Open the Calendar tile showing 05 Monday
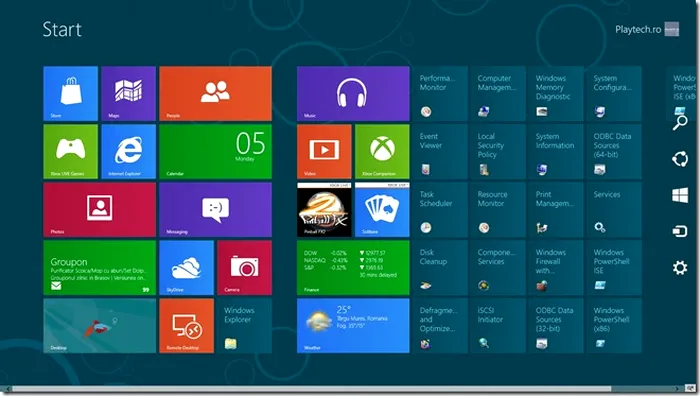700x396 pixels. 215,151
